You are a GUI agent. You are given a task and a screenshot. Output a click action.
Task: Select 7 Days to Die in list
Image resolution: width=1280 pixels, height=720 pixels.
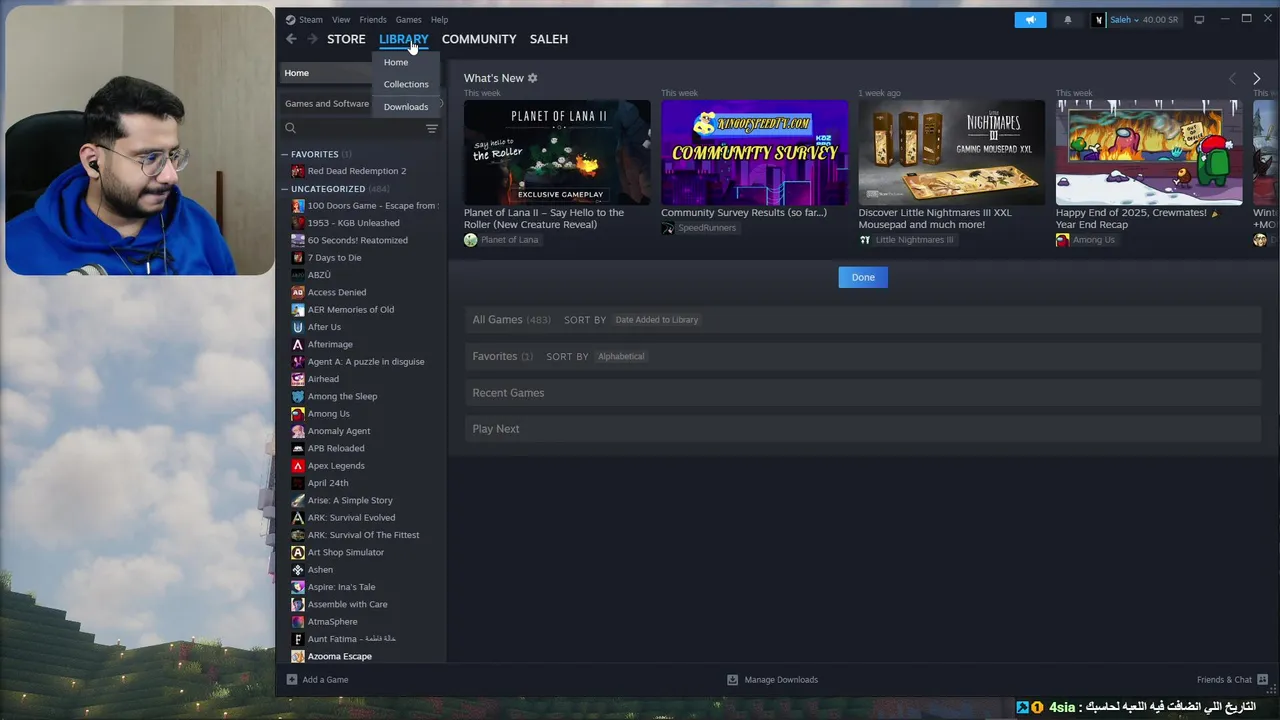[334, 258]
